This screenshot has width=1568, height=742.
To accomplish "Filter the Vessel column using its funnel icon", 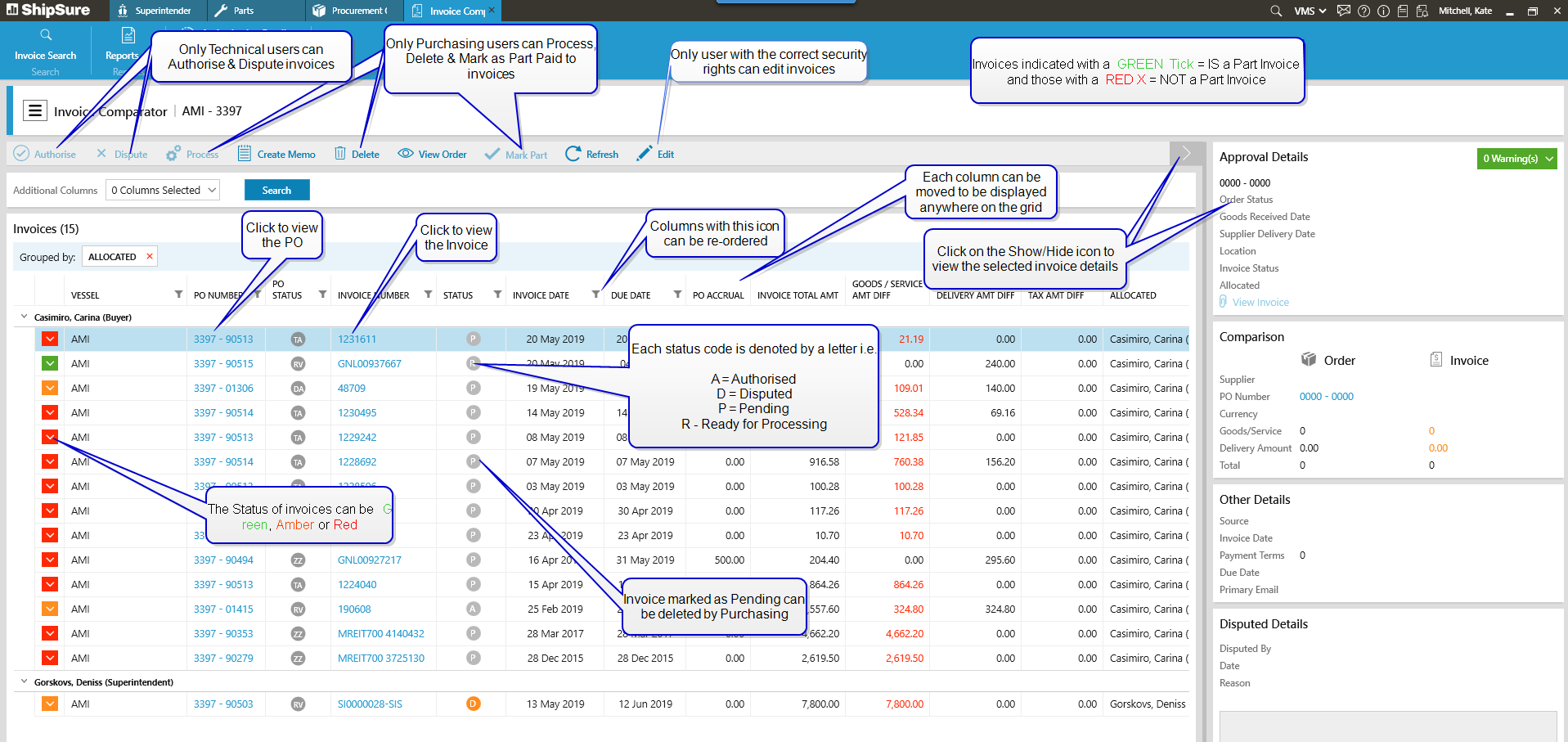I will point(178,295).
